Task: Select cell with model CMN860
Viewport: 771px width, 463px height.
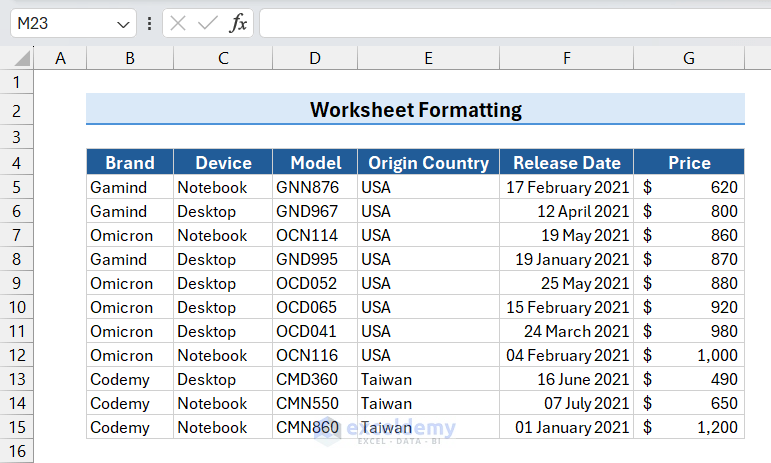Action: tap(315, 427)
